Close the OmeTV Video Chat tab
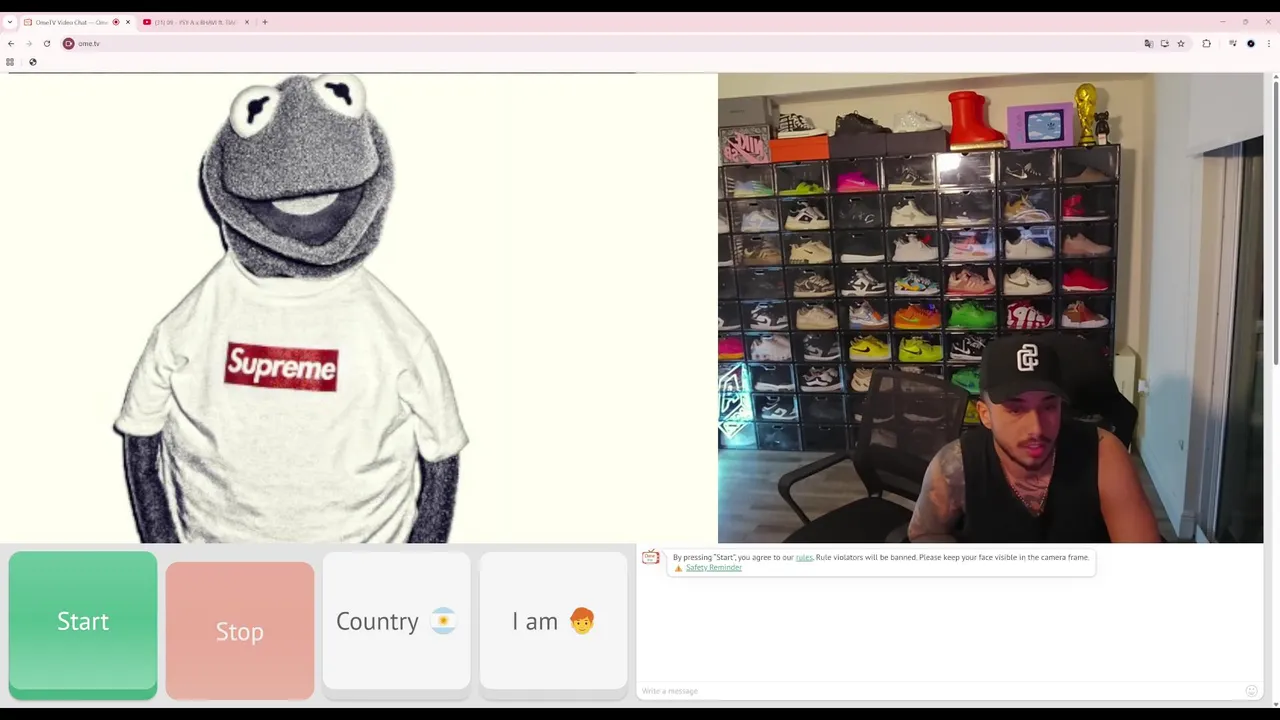 pos(128,22)
